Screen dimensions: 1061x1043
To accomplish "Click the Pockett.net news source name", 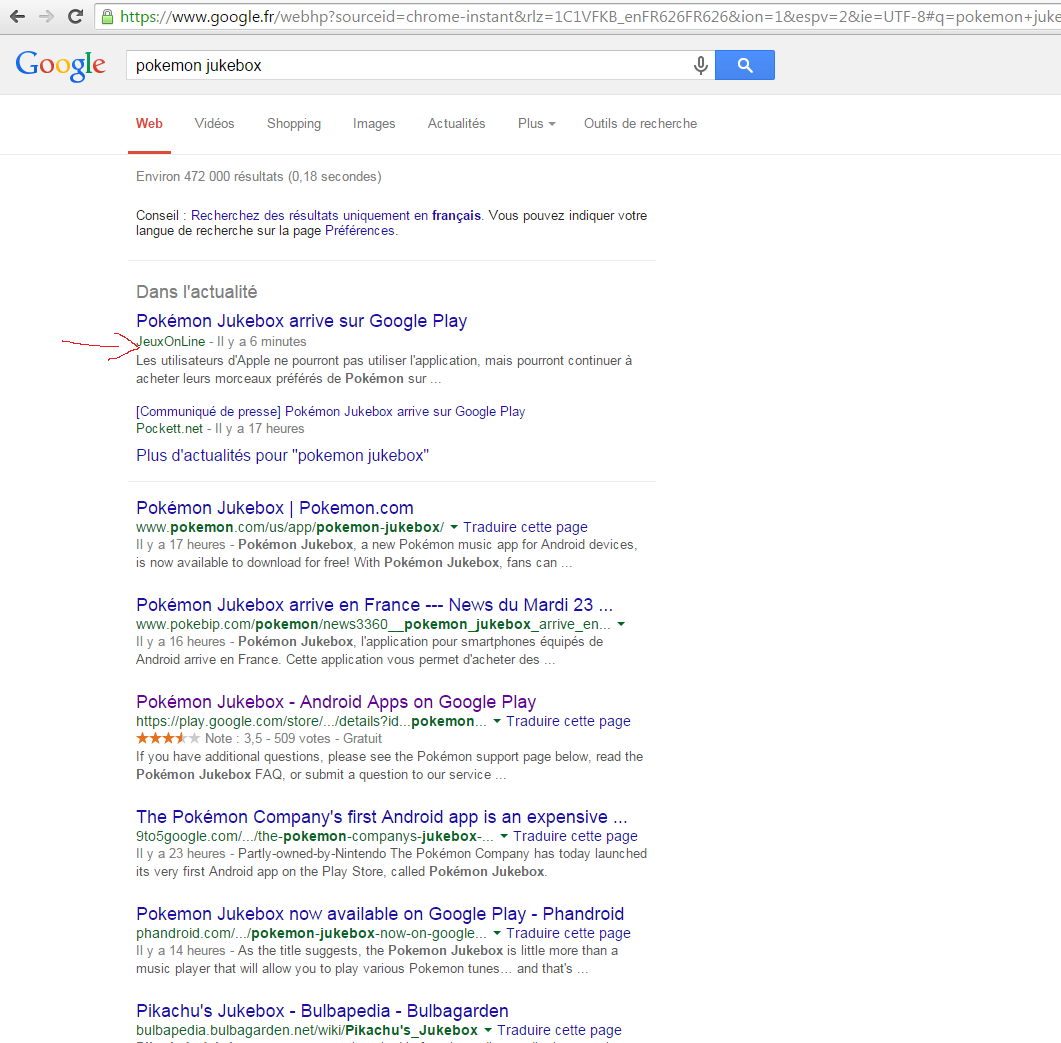I will [169, 428].
